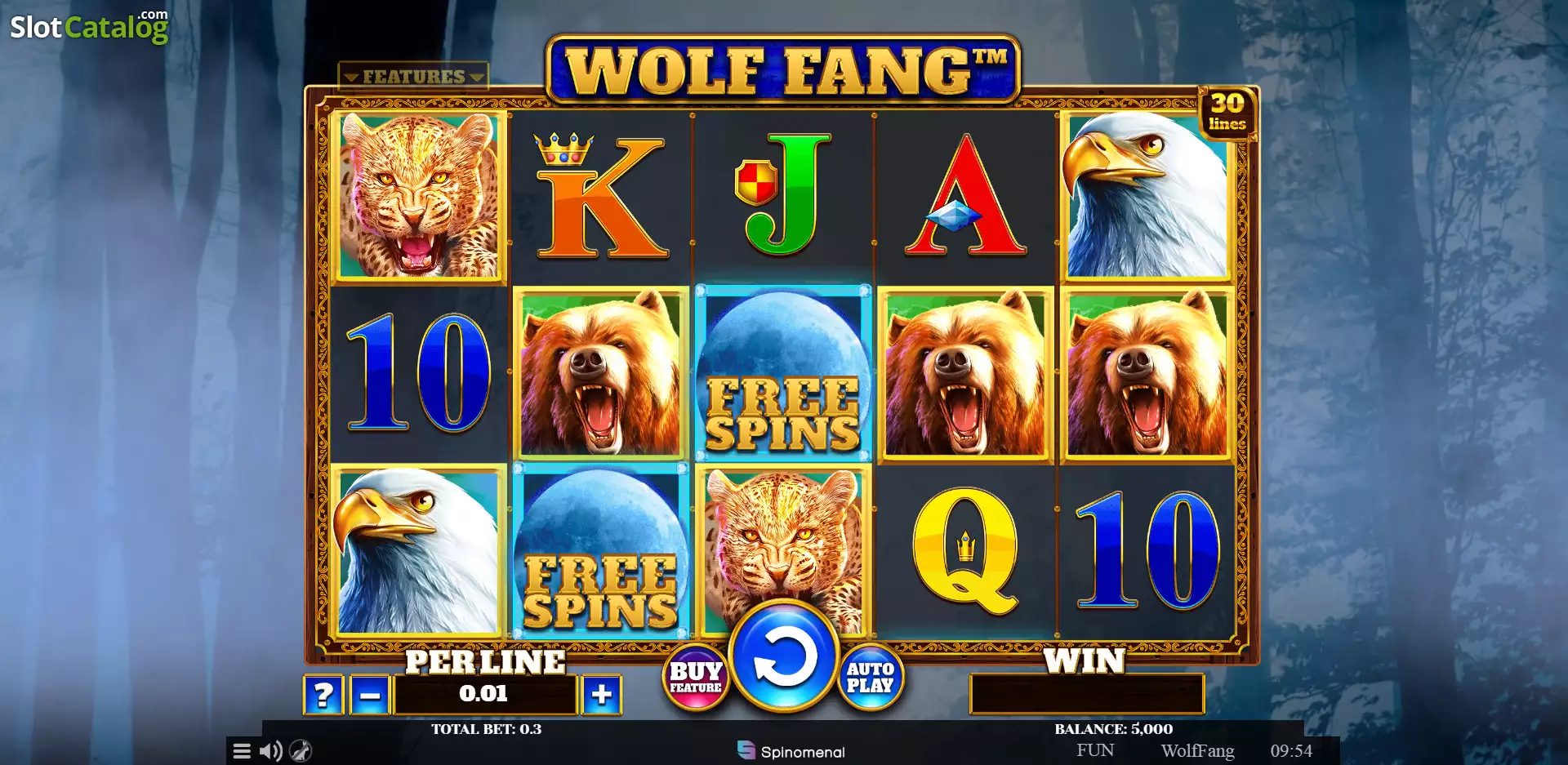1568x765 pixels.
Task: Click the Free Spins moon symbol on center reel
Action: point(783,373)
